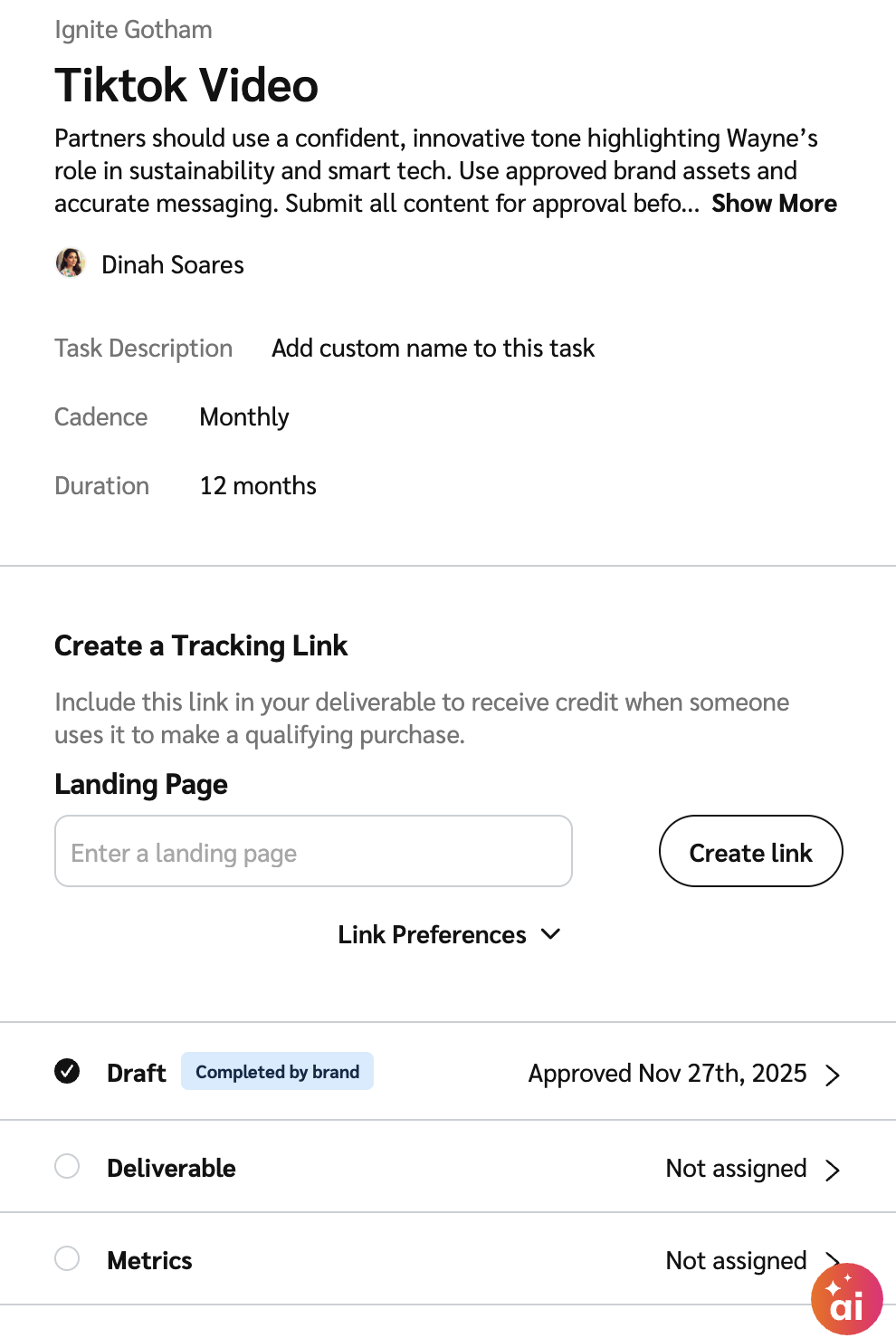Click the checked Draft status icon
The image size is (896, 1338).
[67, 1072]
